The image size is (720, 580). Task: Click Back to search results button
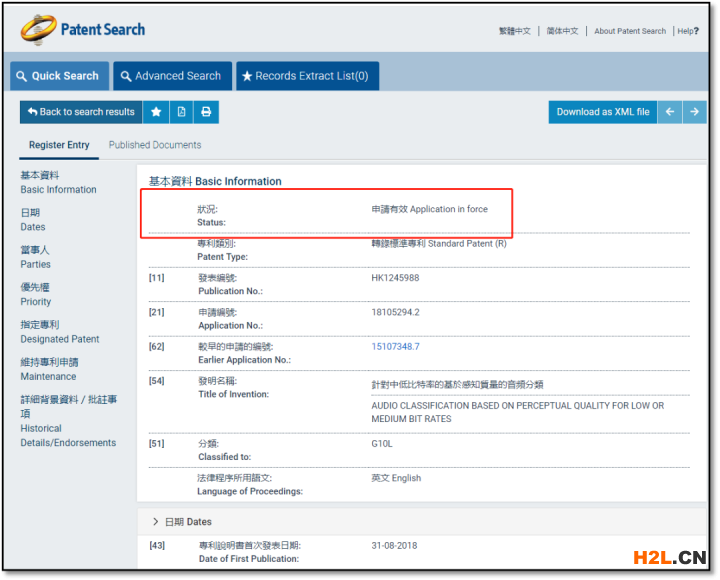81,112
